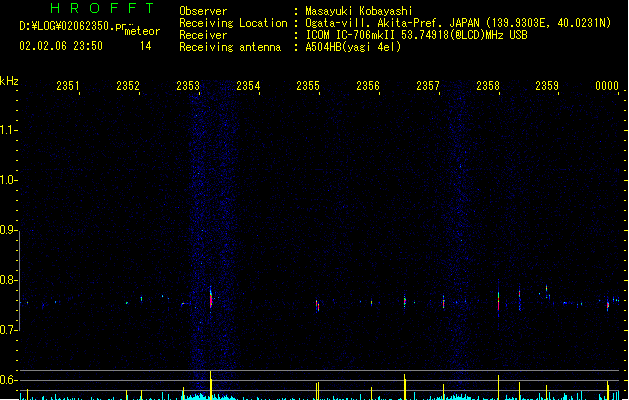Viewport: 629px width, 400px height.
Task: Click the 2356 time marker
Action: pos(368,86)
